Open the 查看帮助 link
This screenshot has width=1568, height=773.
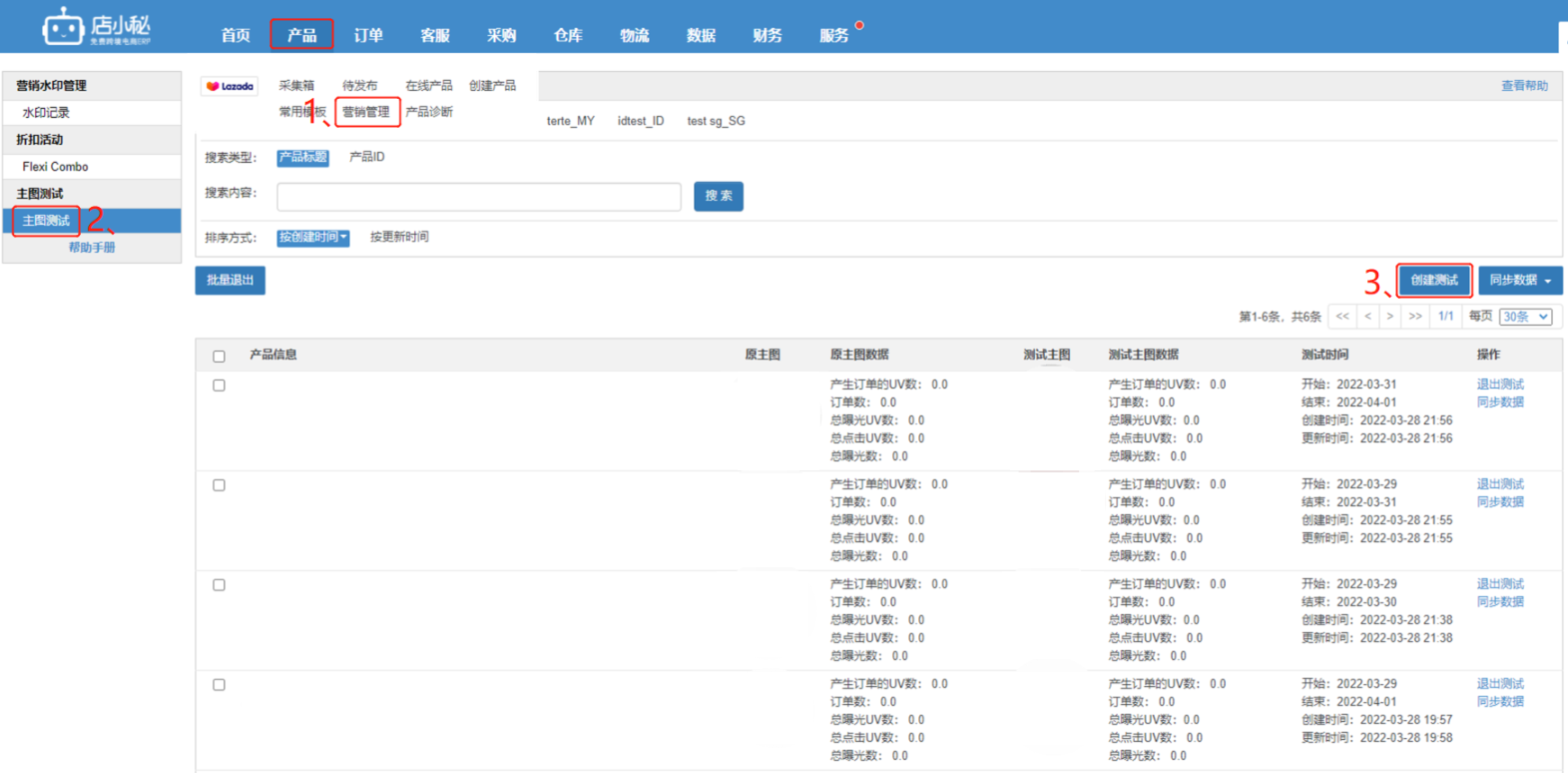[1524, 86]
